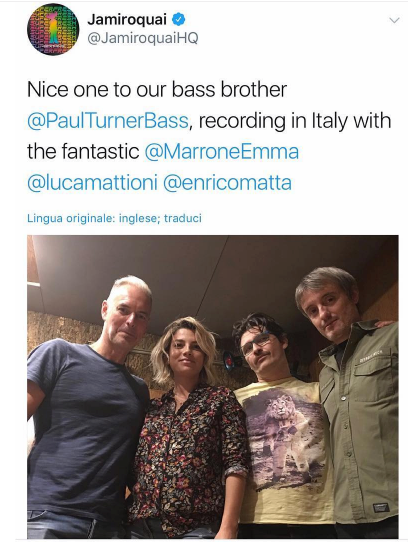Open the Jamiroquai display name
Image resolution: width=408 pixels, height=551 pixels.
(x=127, y=20)
